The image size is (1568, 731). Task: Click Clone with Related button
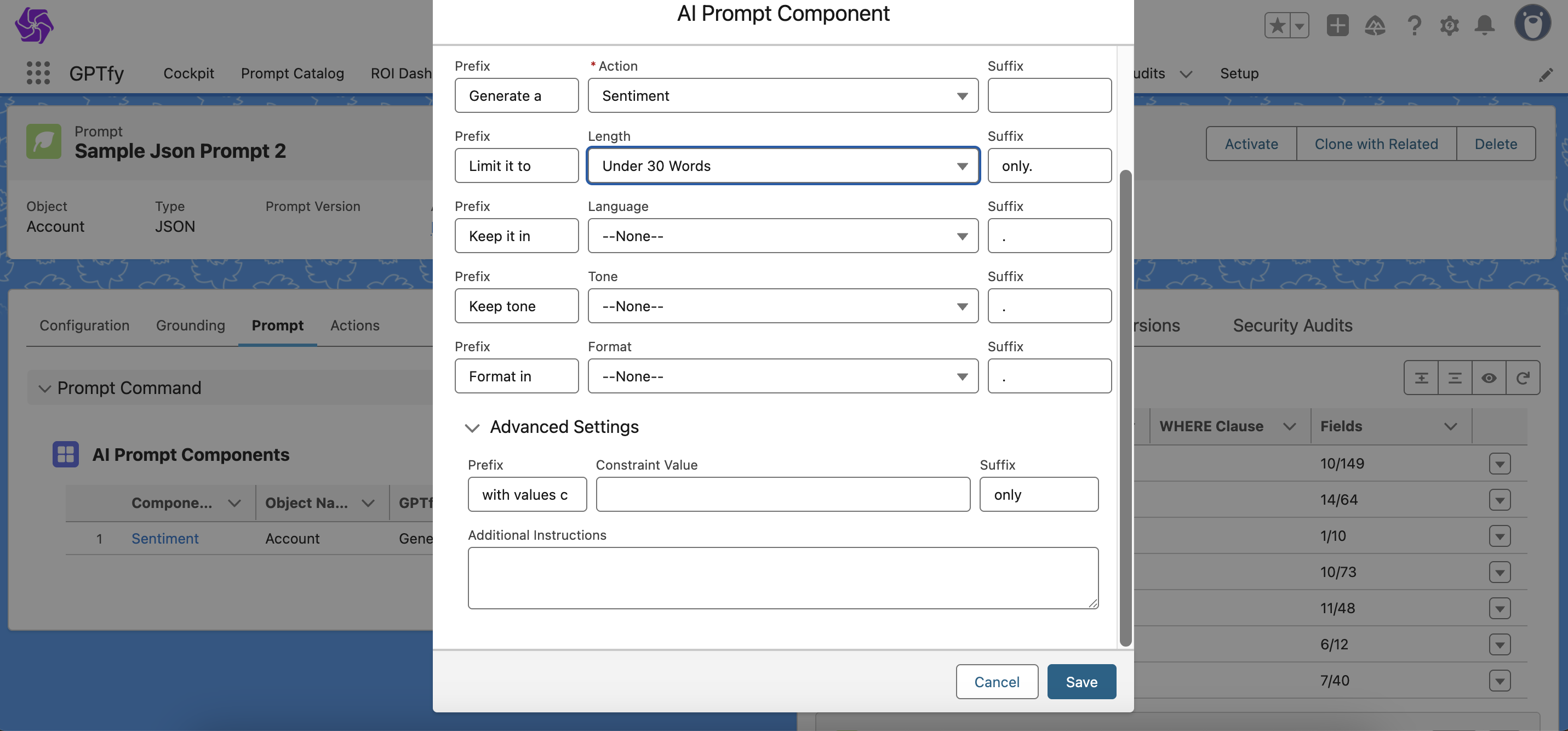coord(1376,144)
